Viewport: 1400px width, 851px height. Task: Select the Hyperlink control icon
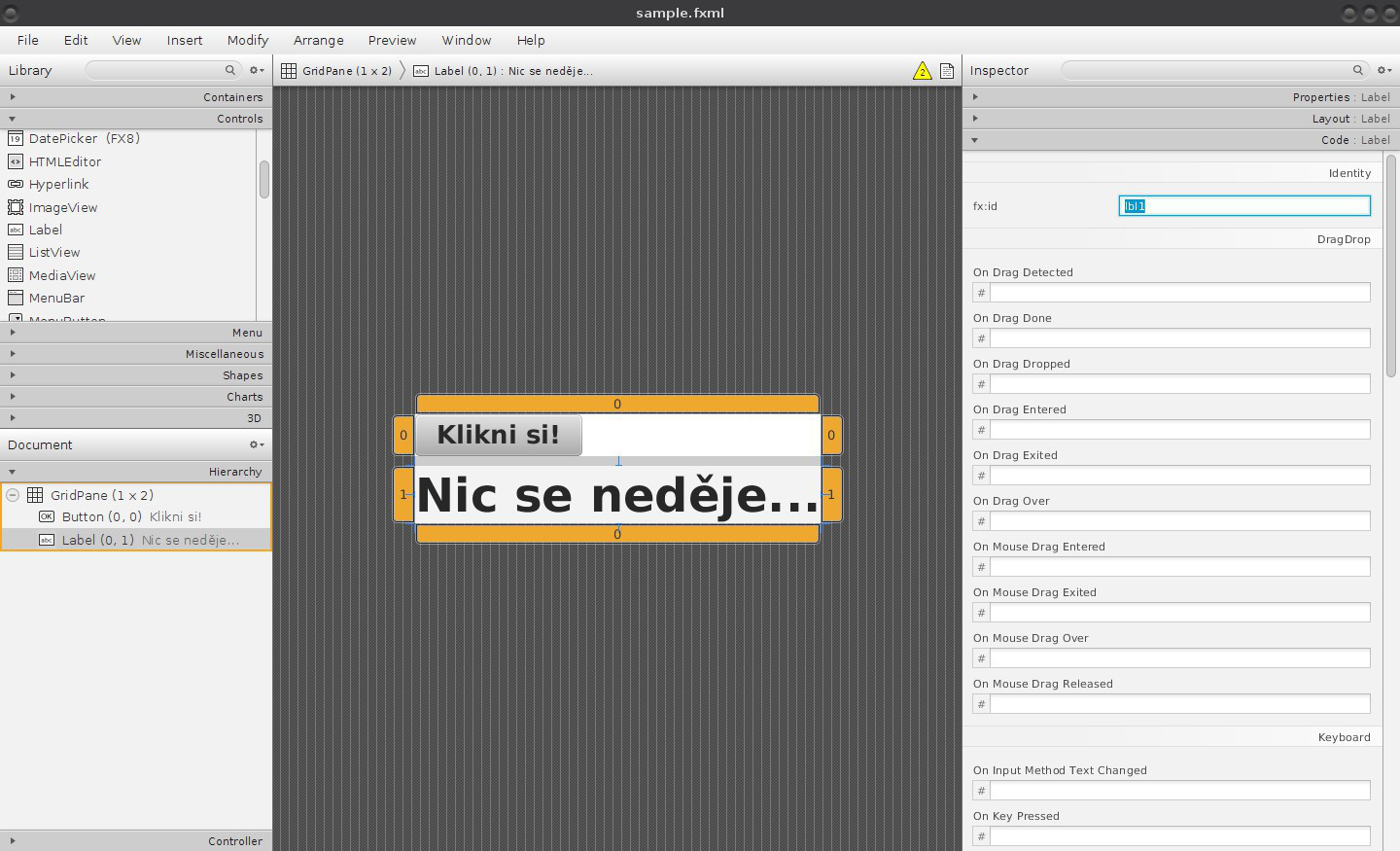pos(15,184)
